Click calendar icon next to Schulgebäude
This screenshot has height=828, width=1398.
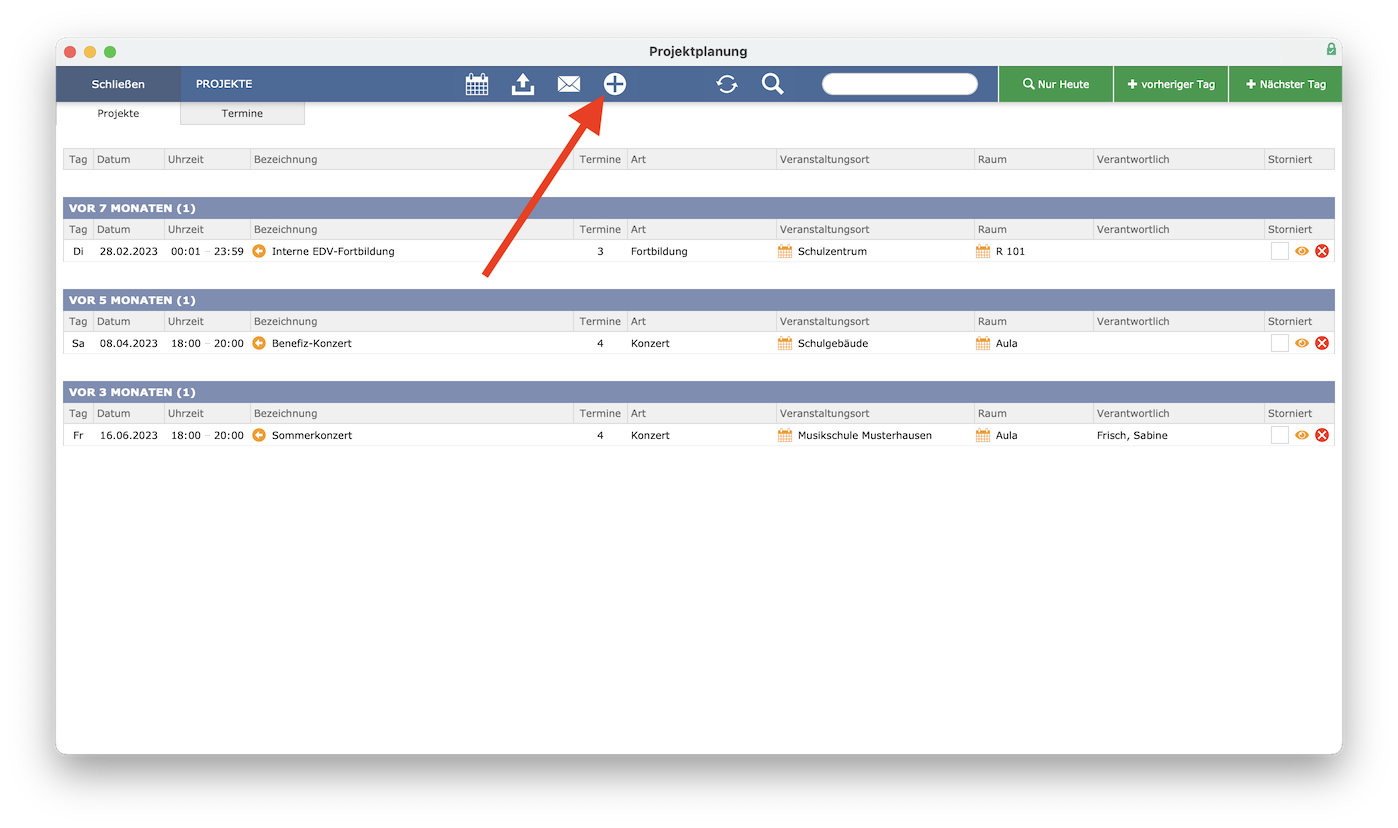(x=785, y=343)
